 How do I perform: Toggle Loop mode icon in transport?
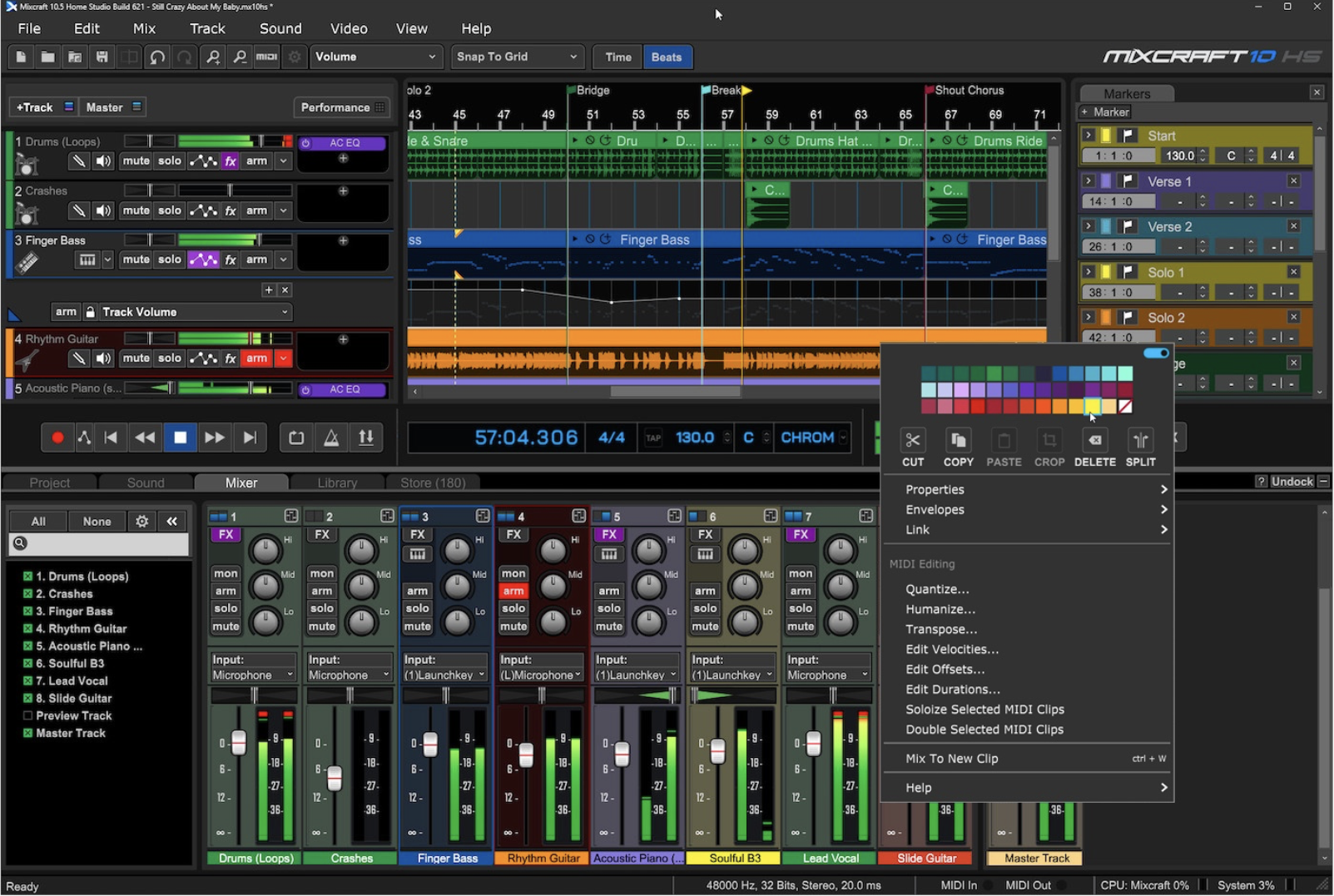(296, 438)
